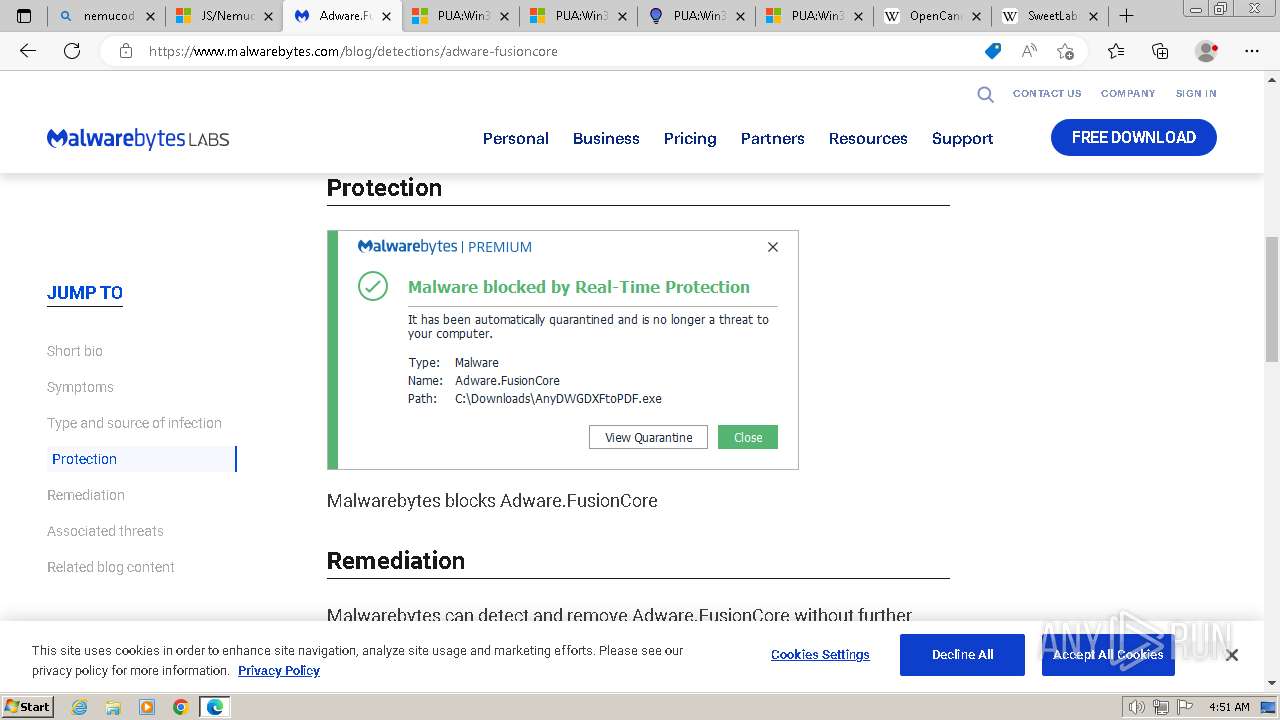This screenshot has height=720, width=1280.
Task: Open the CONTACT US link
Action: coord(1047,94)
